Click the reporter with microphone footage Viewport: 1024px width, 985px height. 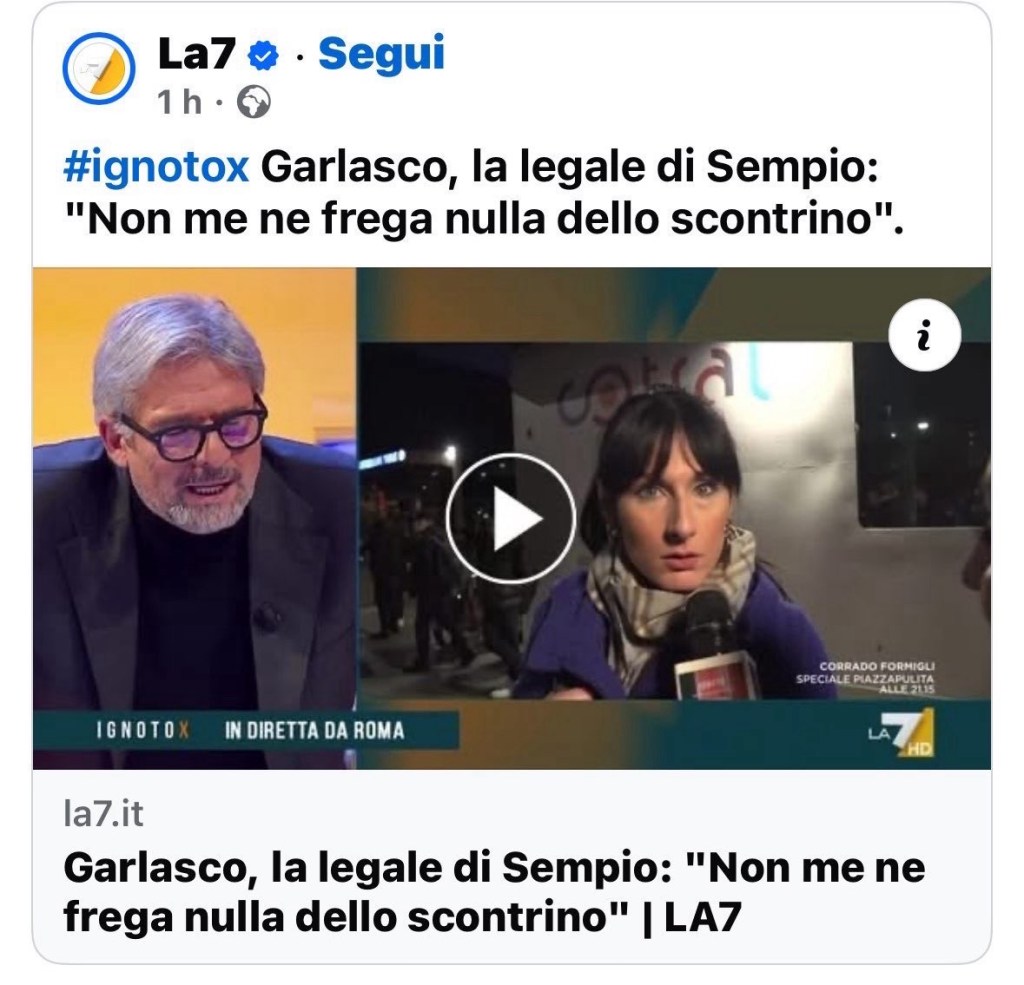[673, 521]
